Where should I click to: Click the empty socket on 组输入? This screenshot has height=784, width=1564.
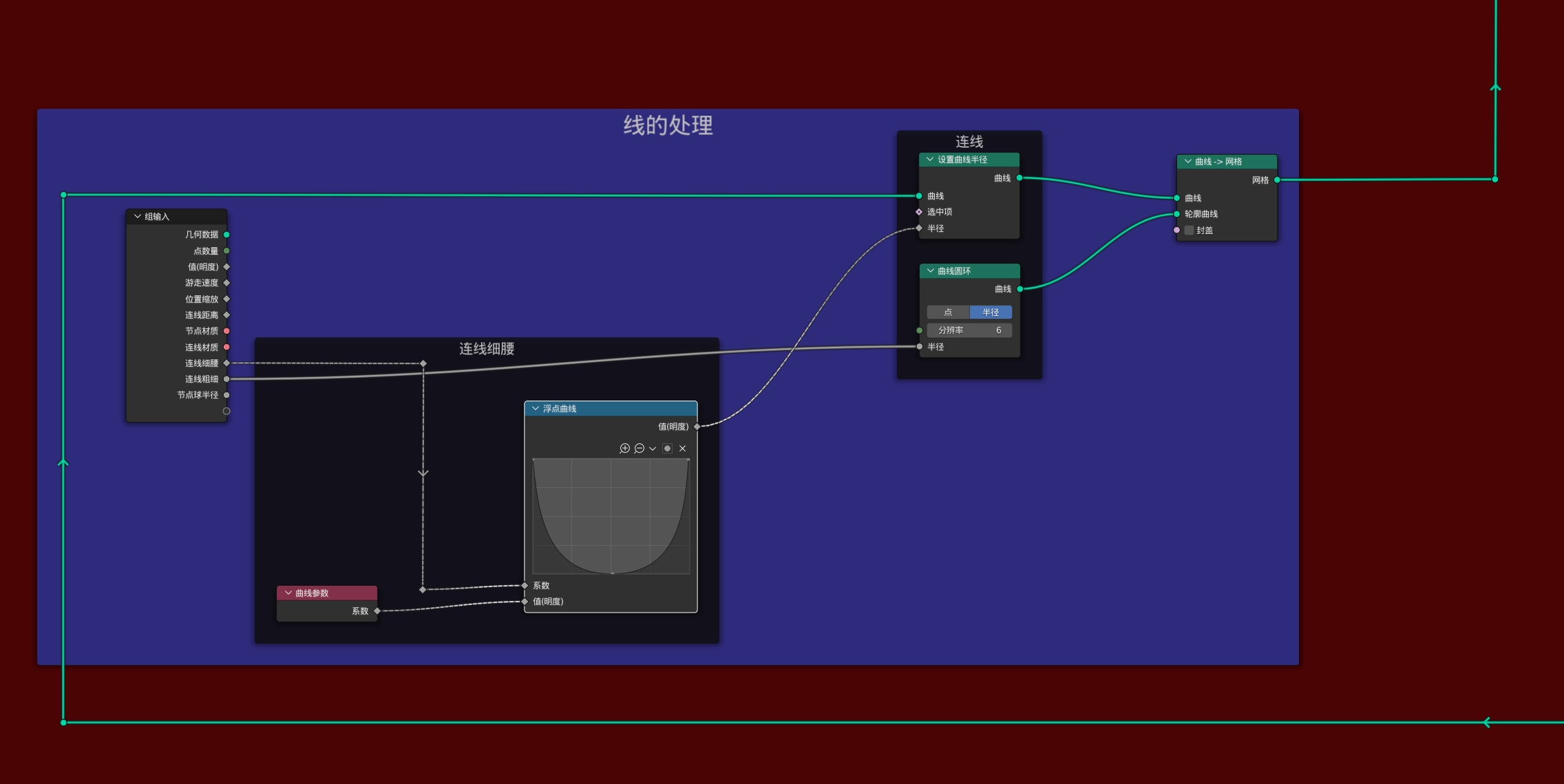pos(226,411)
